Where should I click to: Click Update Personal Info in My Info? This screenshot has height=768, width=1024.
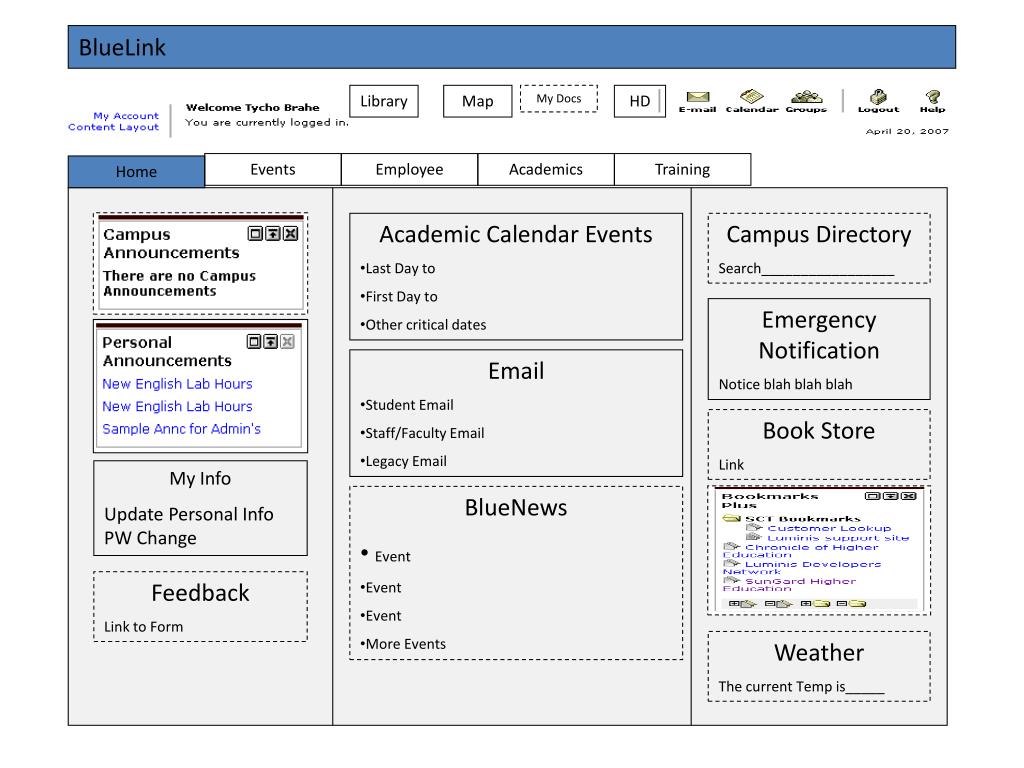189,515
